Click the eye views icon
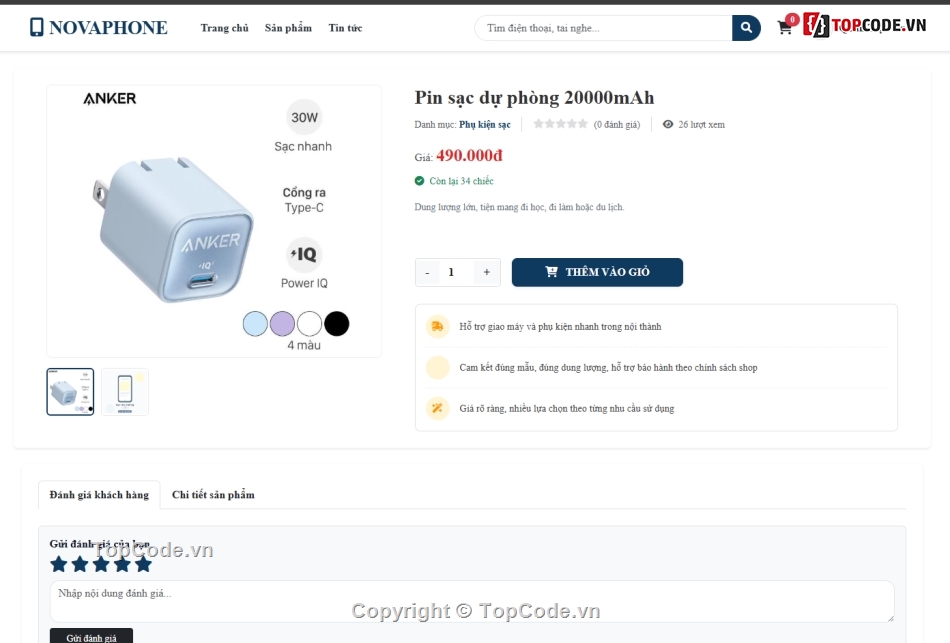The width and height of the screenshot is (950, 643). [x=668, y=124]
